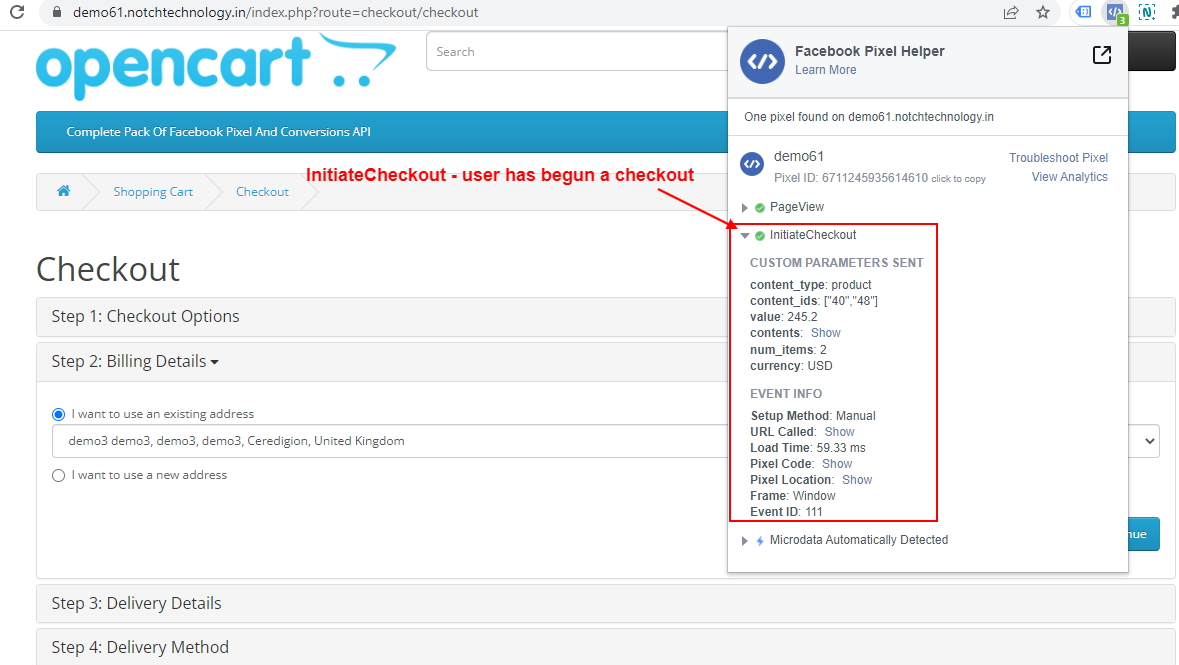Click the green N extension icon
Screen dimensions: 1179x665
click(x=1147, y=12)
